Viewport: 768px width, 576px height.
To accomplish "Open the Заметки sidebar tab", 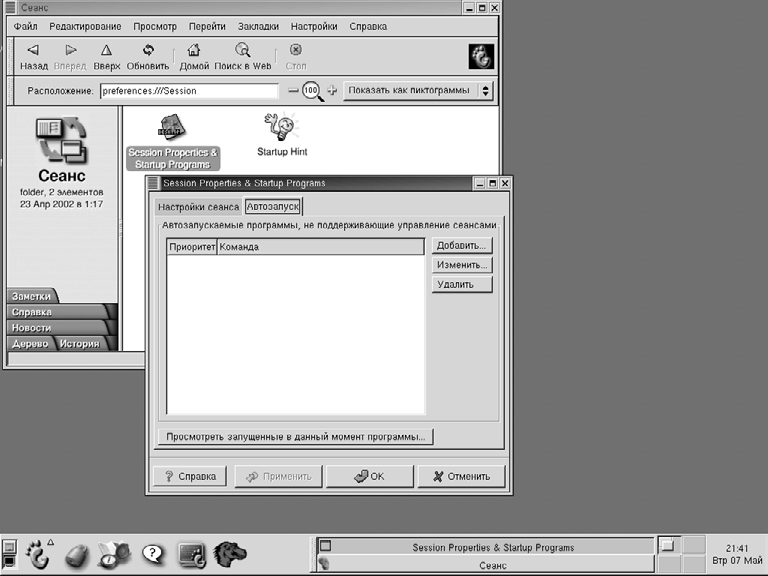I will coord(32,296).
